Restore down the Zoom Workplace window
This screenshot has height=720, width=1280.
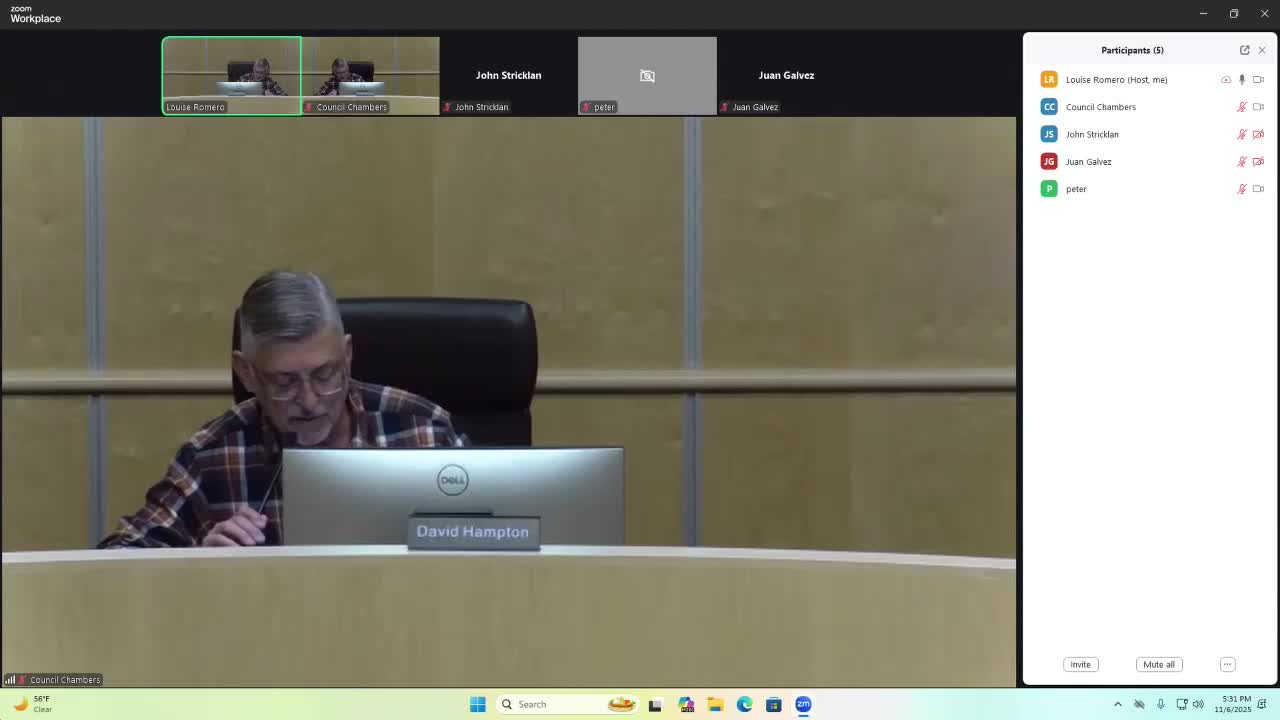pos(1234,14)
